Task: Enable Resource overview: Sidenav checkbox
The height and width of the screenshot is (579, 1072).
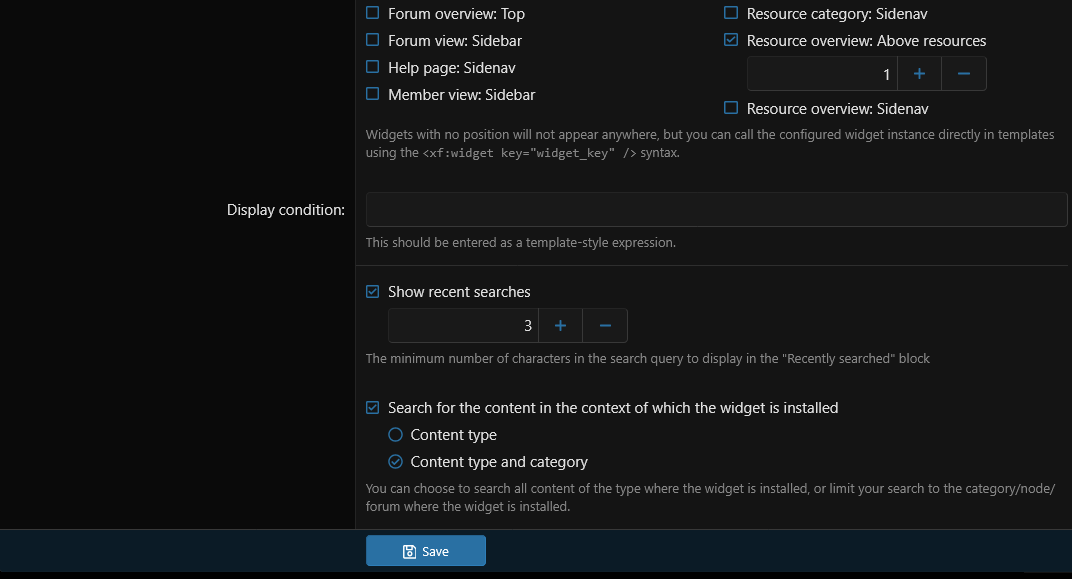Action: click(x=731, y=108)
